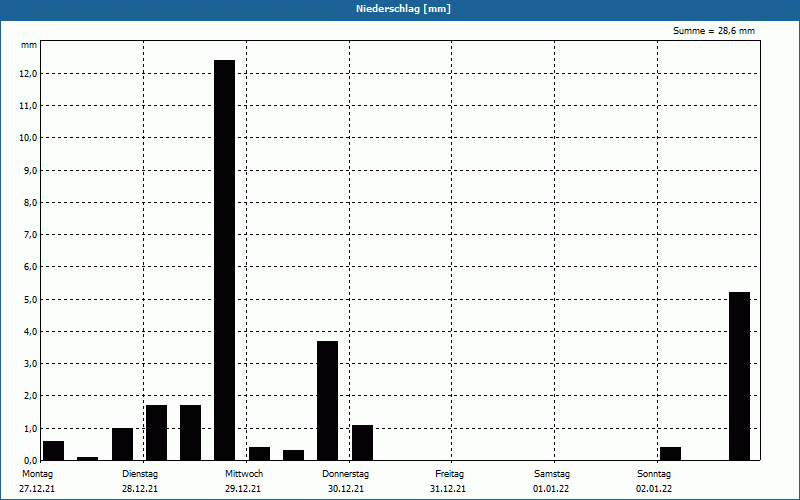
Task: Click the 0,4 mm bar right after Mittwoch line
Action: [259, 454]
